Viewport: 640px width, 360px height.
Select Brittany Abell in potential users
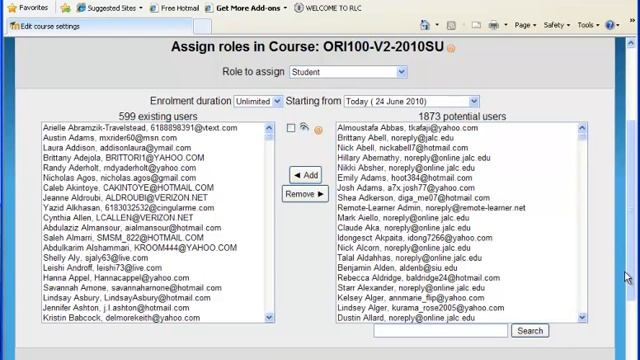coord(457,138)
